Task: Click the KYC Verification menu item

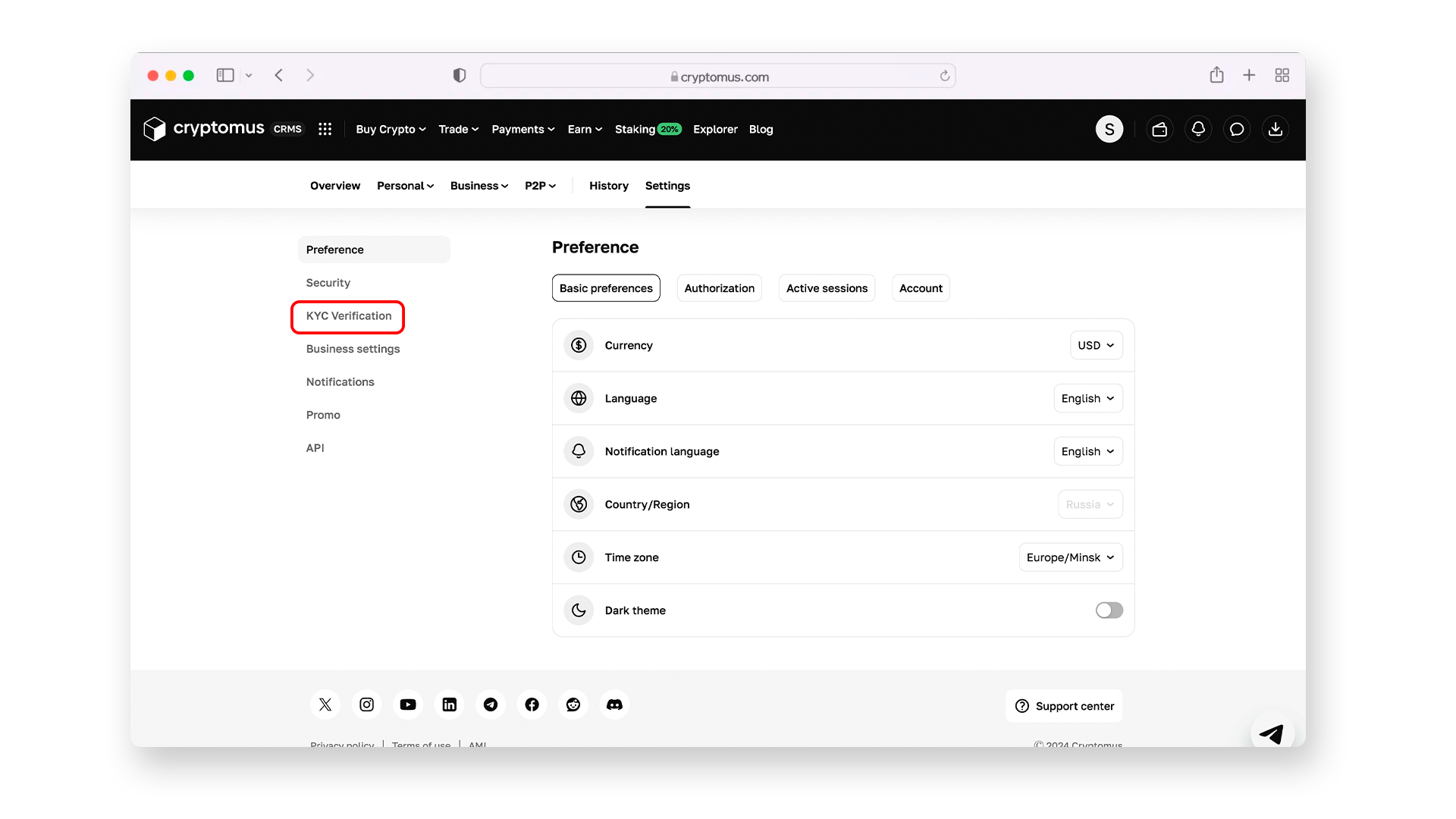Action: (x=349, y=316)
